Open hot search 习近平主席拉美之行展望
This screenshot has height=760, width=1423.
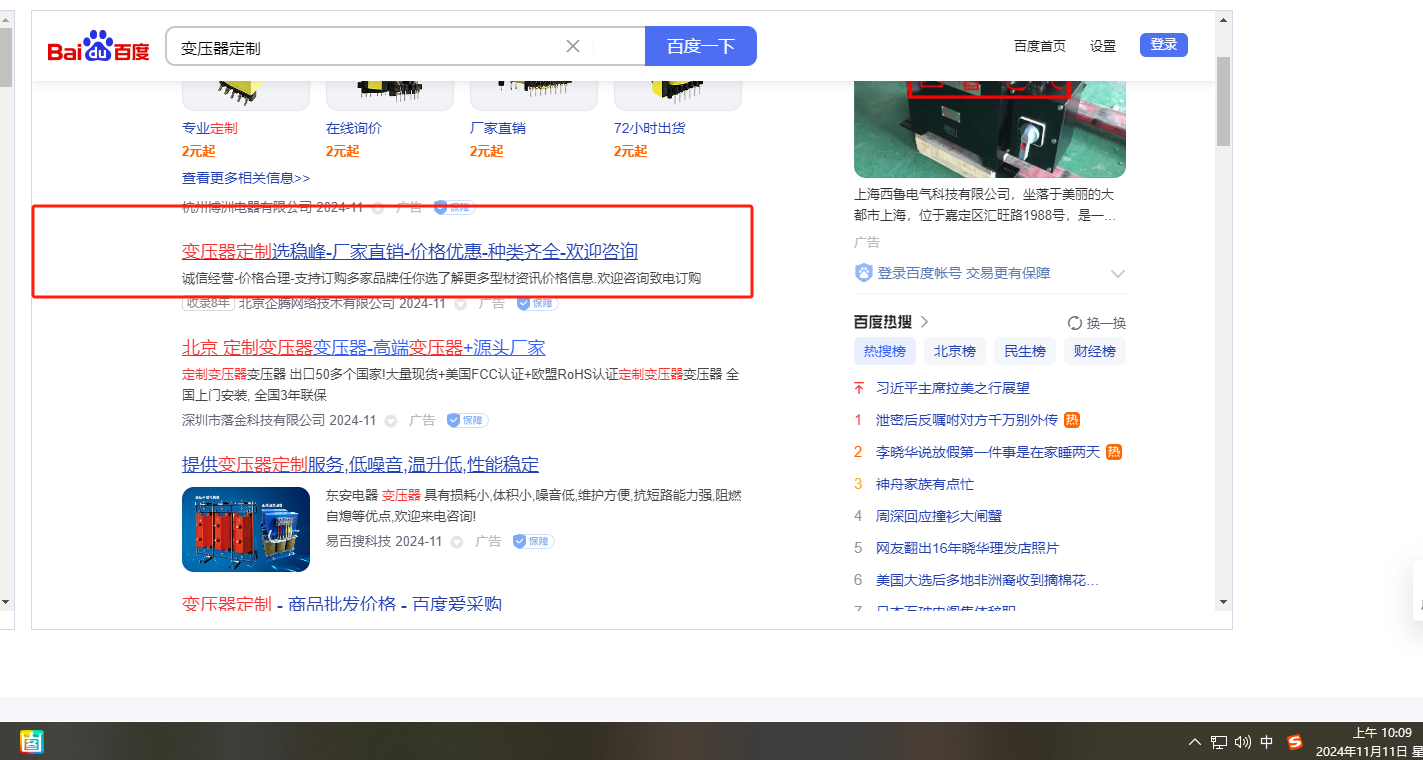tap(953, 388)
